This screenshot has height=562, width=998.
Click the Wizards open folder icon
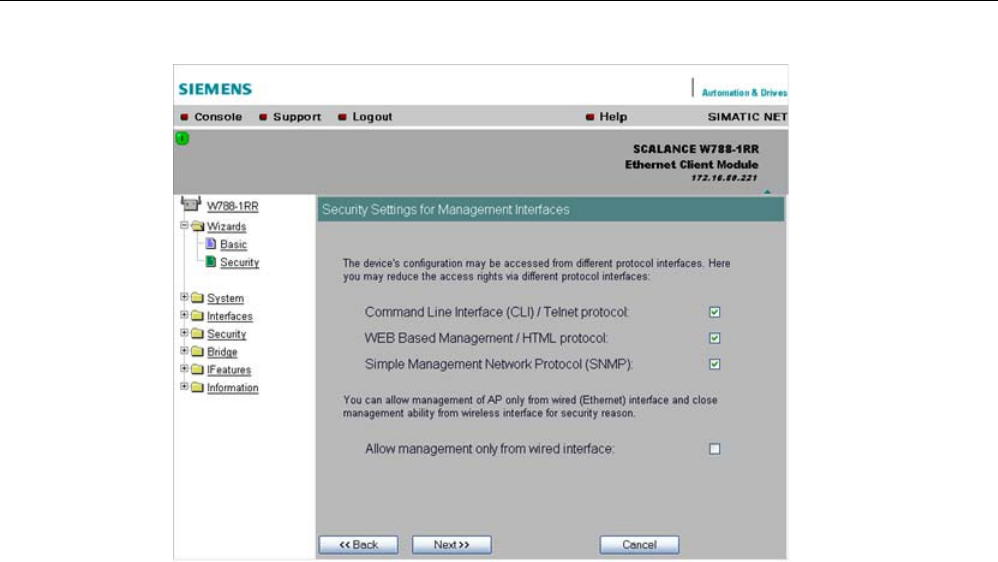pos(197,226)
